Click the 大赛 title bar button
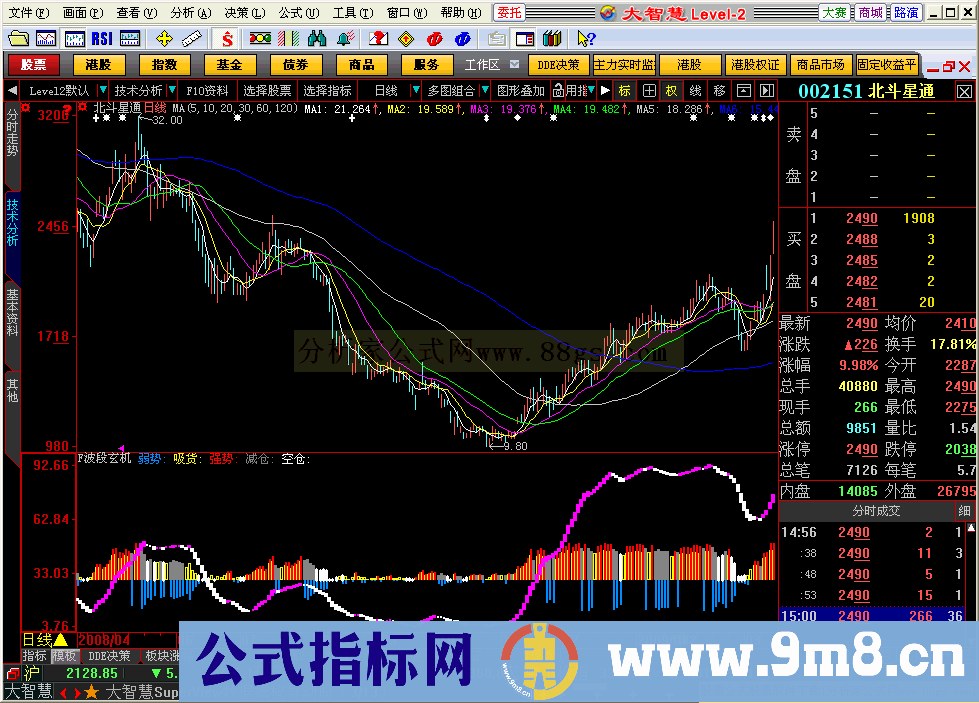Screen dimensions: 979x703 834,12
